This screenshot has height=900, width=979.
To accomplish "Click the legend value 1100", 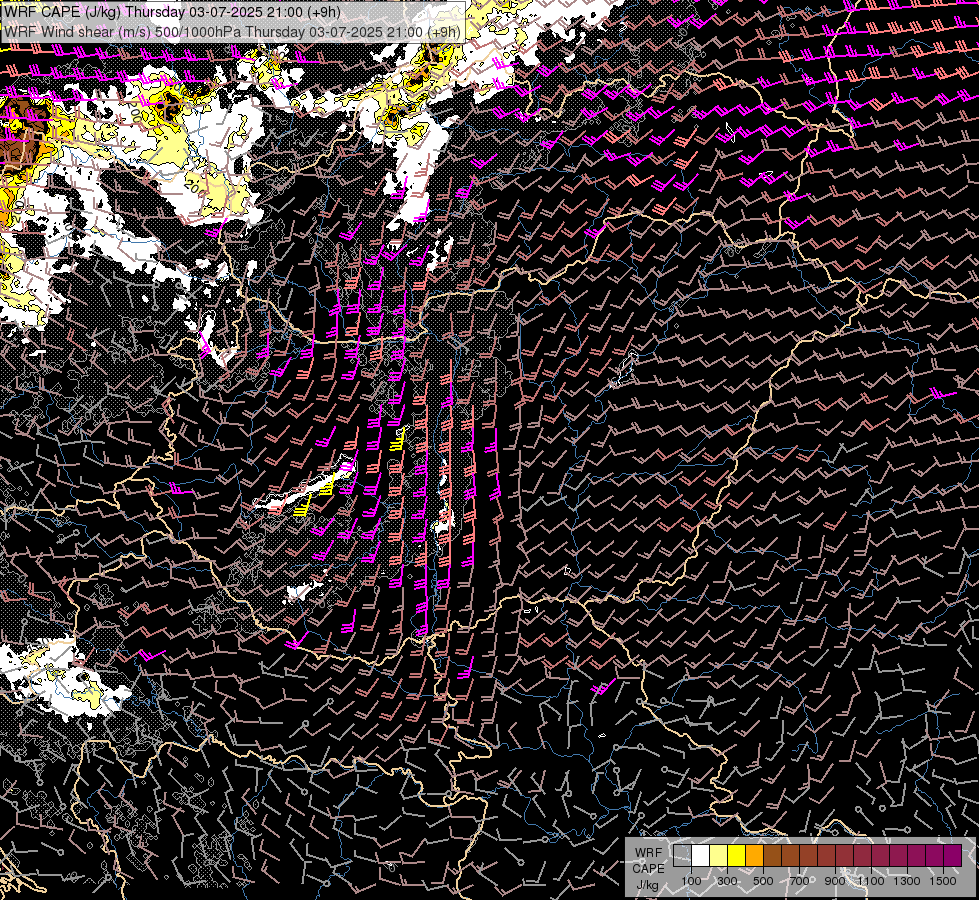I will pos(871,881).
